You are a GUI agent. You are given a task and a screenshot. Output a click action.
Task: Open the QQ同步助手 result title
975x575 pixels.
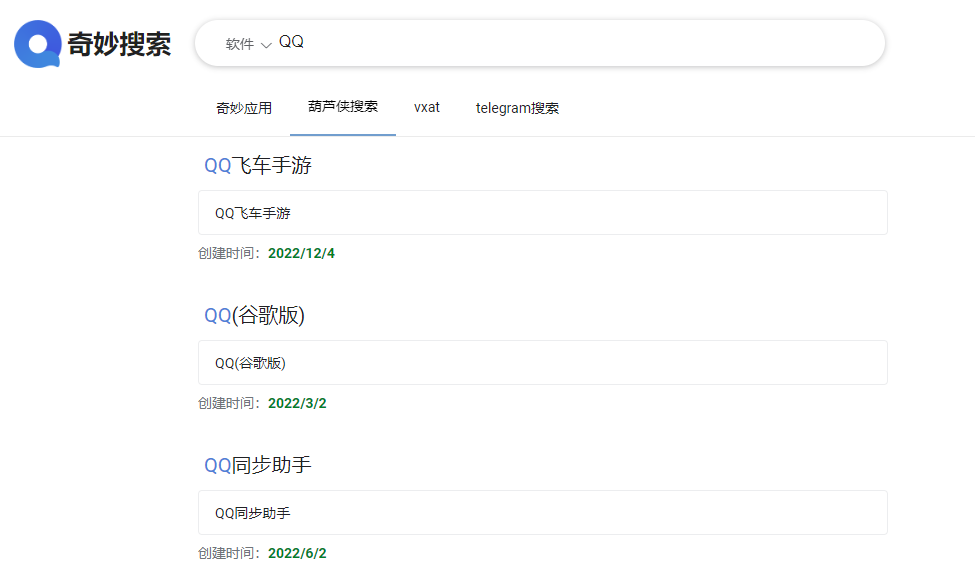[x=257, y=465]
